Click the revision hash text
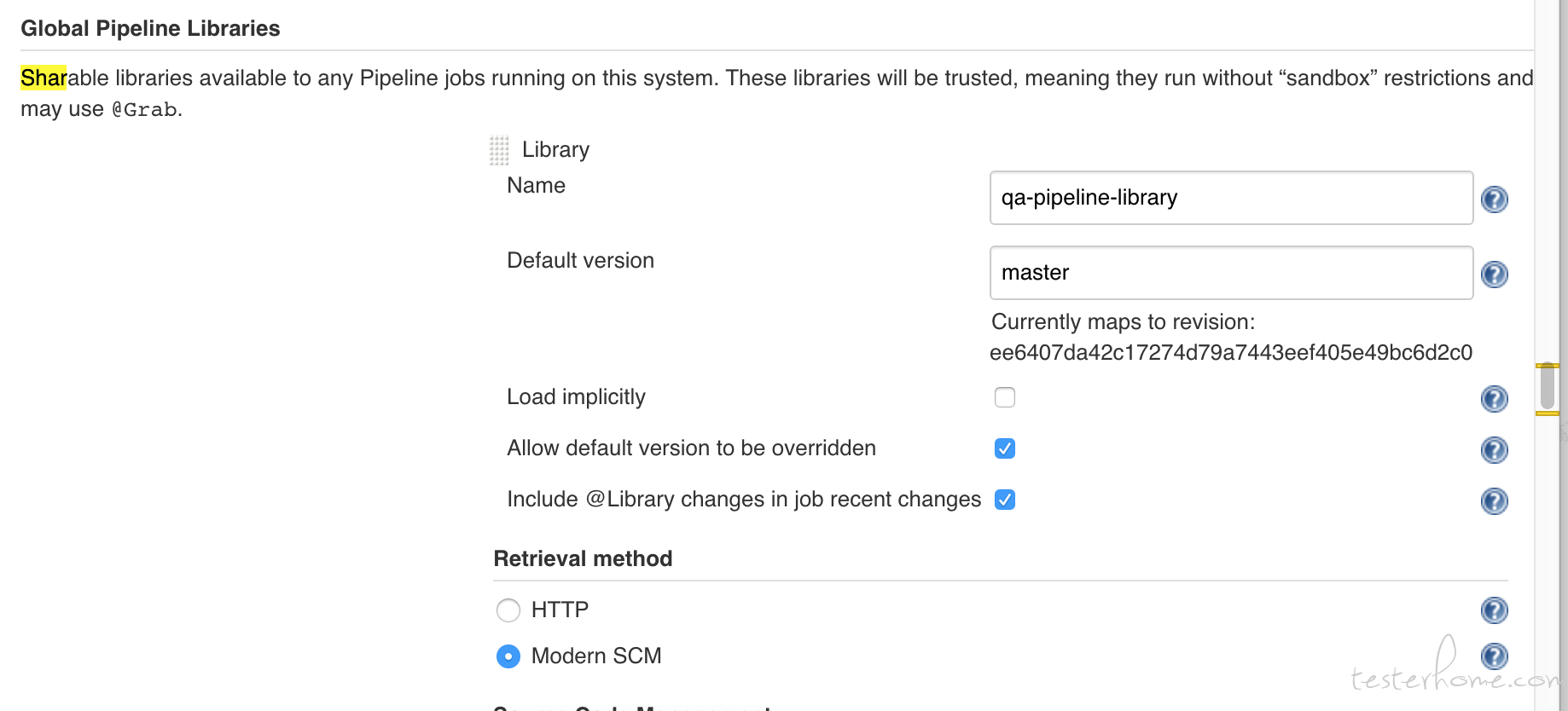This screenshot has height=711, width=1568. coord(1231,353)
